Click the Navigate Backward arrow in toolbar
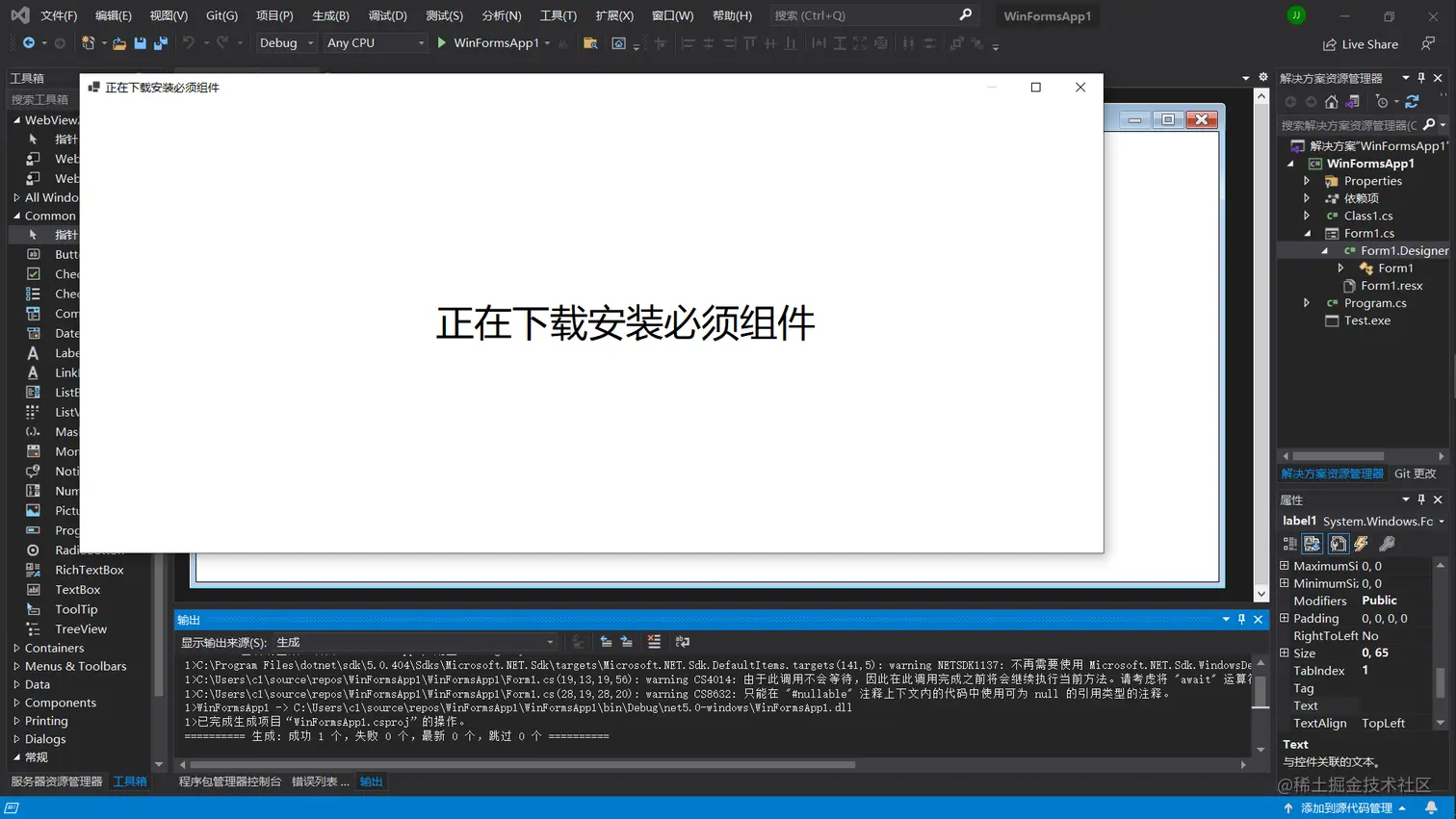Screen dimensions: 1456x819 (x=29, y=43)
